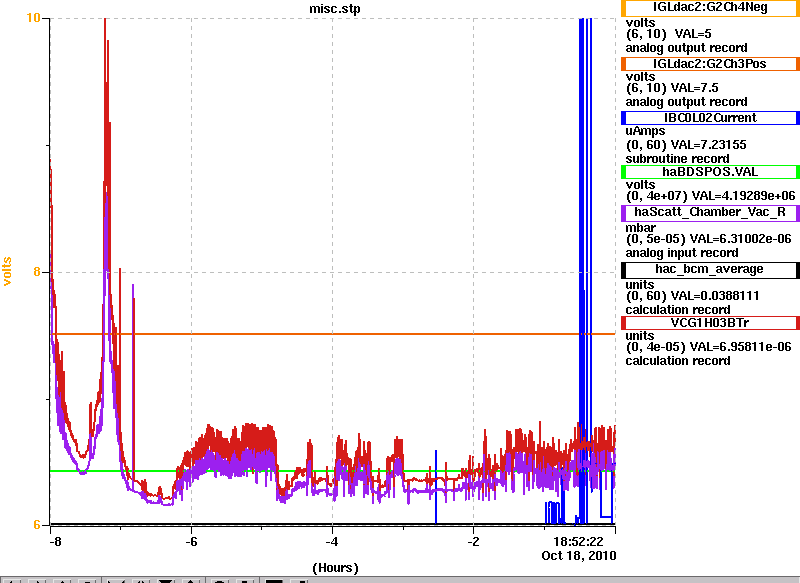Click the x-axis tick label -6

(x=191, y=541)
